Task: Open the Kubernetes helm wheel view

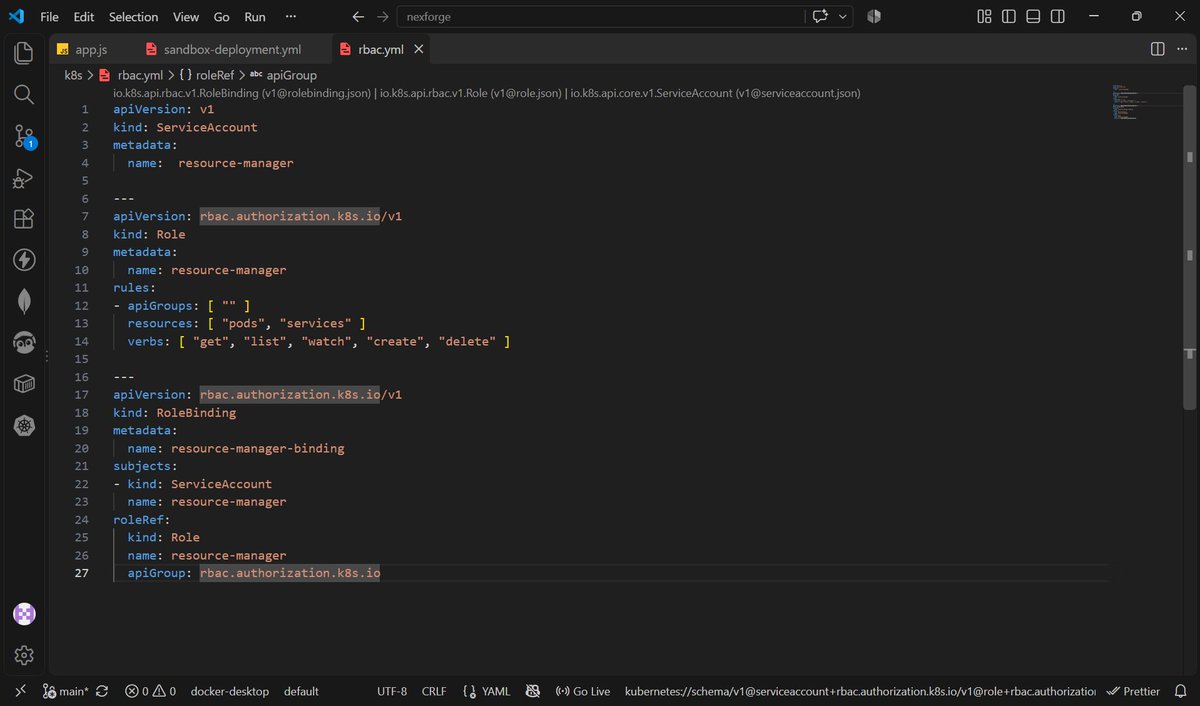Action: coord(24,426)
